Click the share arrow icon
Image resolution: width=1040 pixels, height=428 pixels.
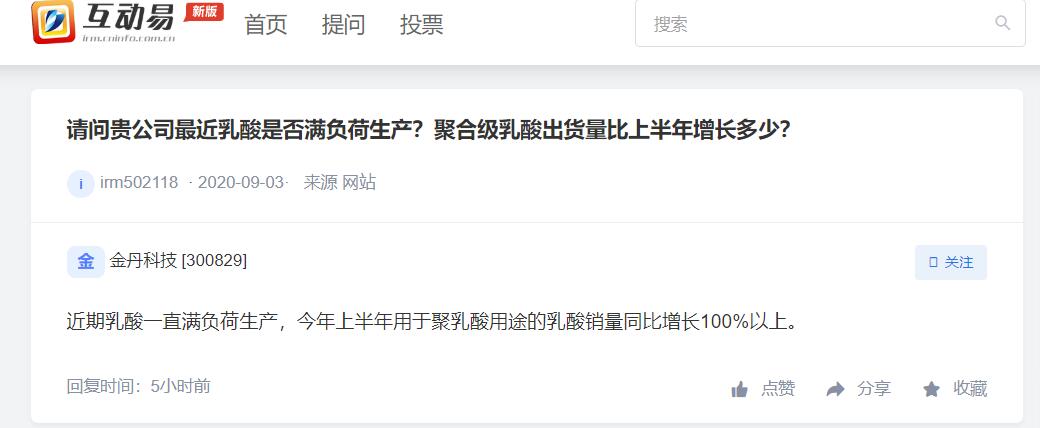point(836,389)
